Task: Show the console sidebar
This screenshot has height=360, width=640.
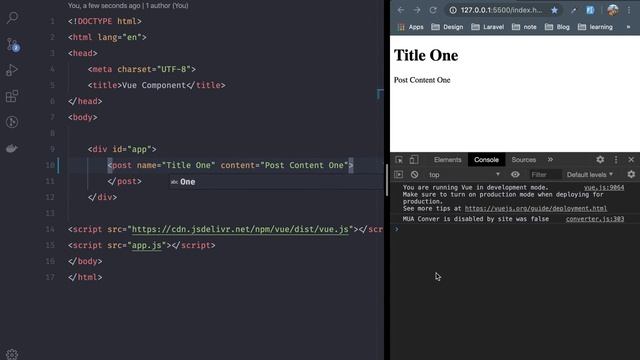Action: pyautogui.click(x=399, y=175)
